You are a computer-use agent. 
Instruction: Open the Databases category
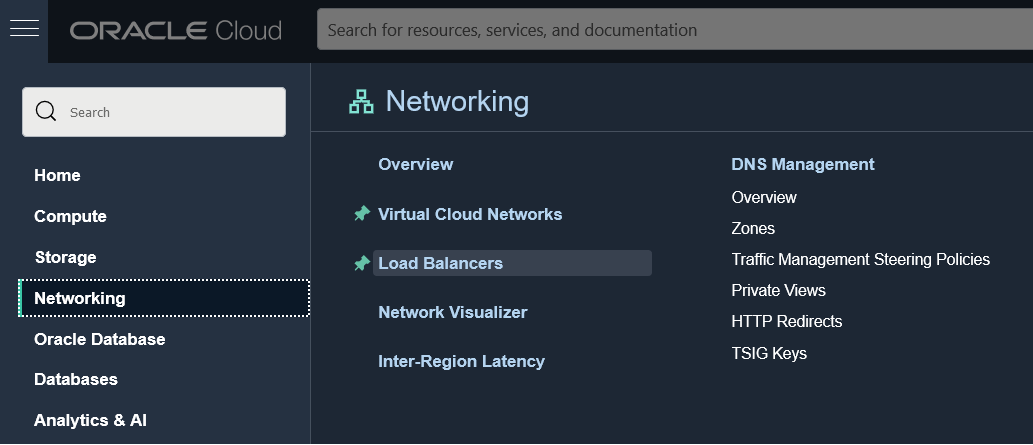point(76,379)
